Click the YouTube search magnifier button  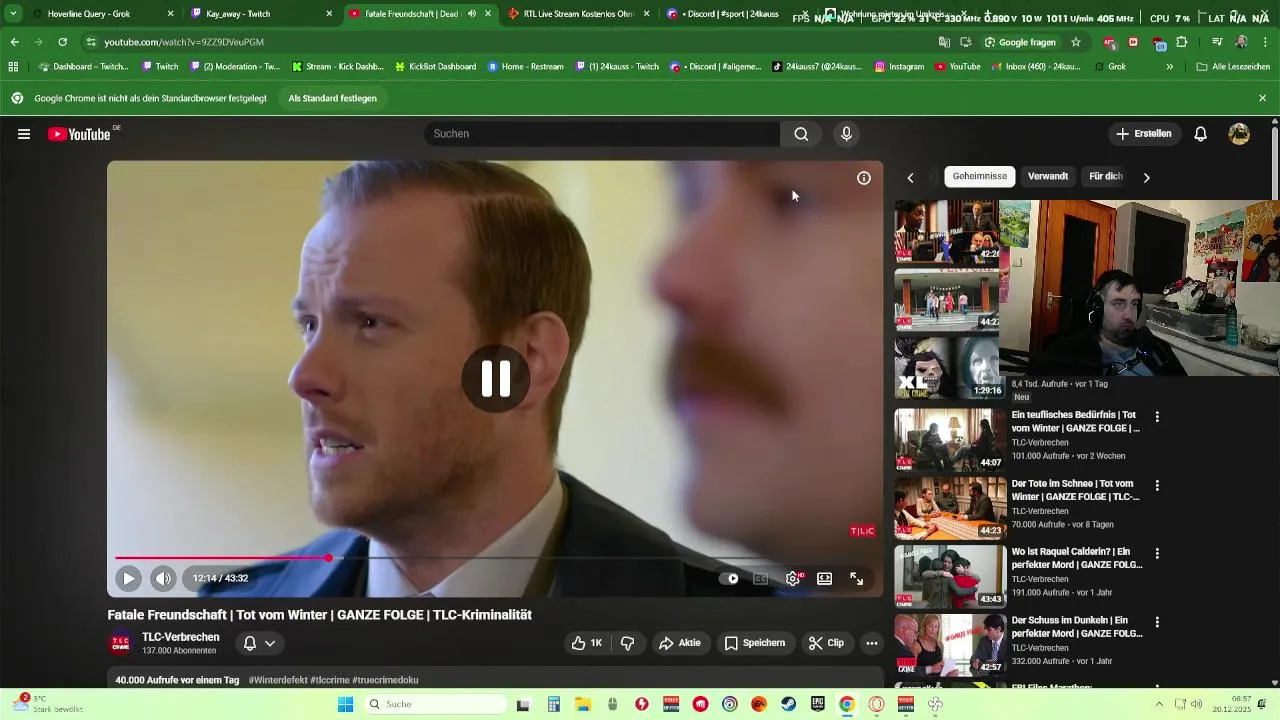point(801,134)
